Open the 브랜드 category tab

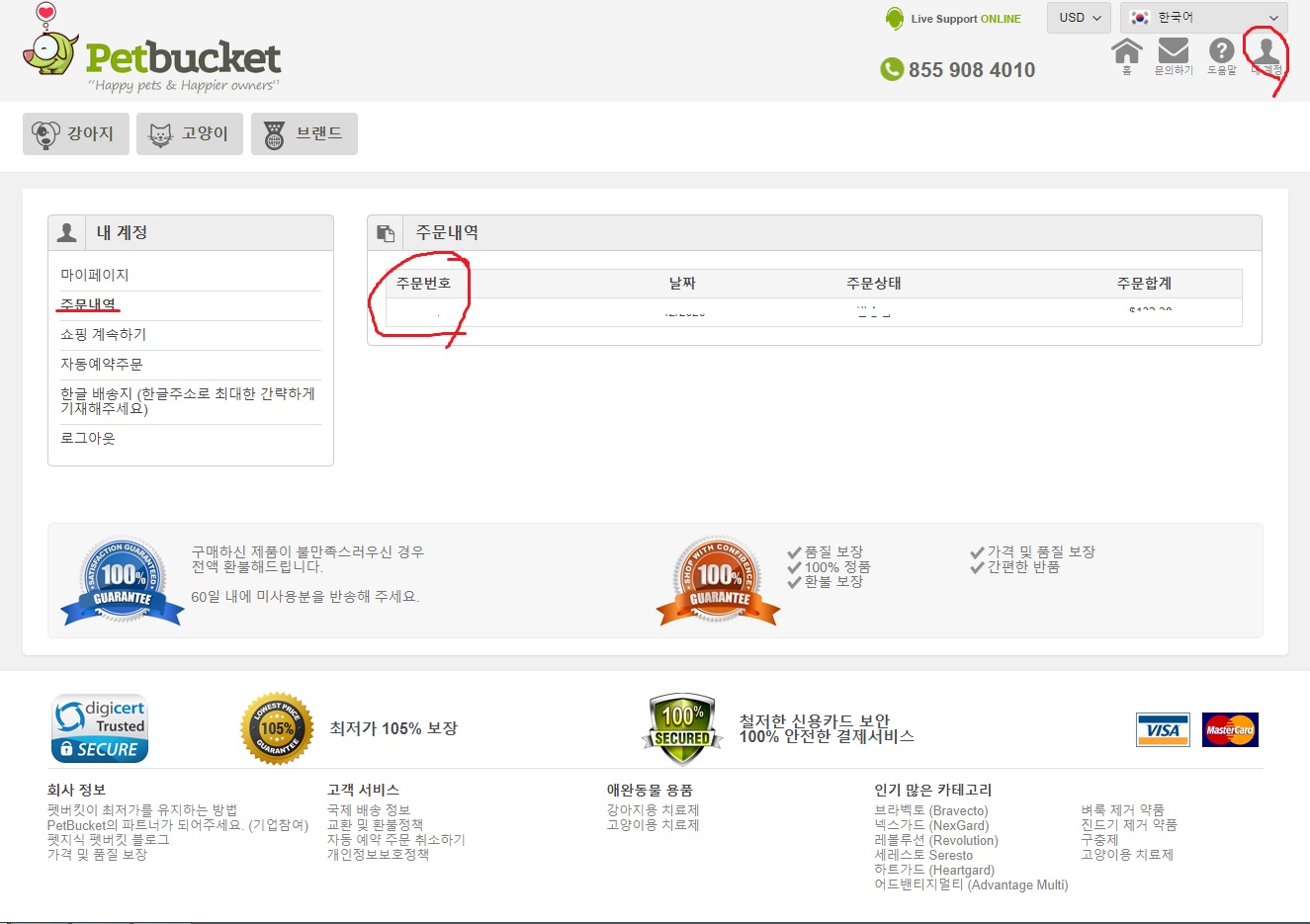point(305,133)
